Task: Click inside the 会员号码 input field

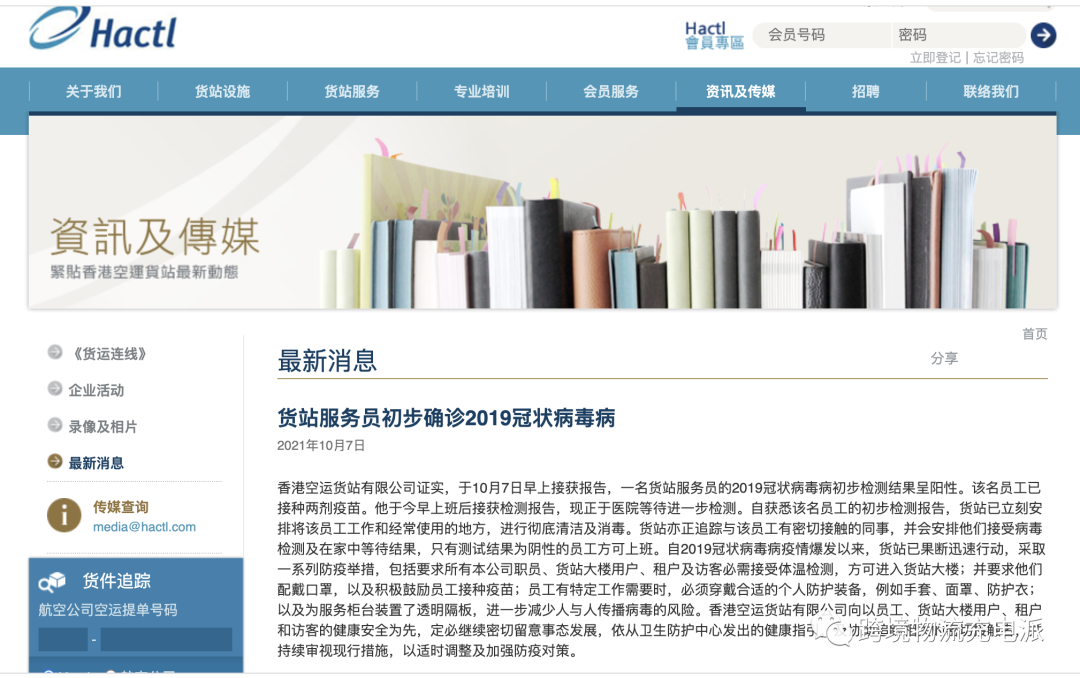Action: (822, 35)
